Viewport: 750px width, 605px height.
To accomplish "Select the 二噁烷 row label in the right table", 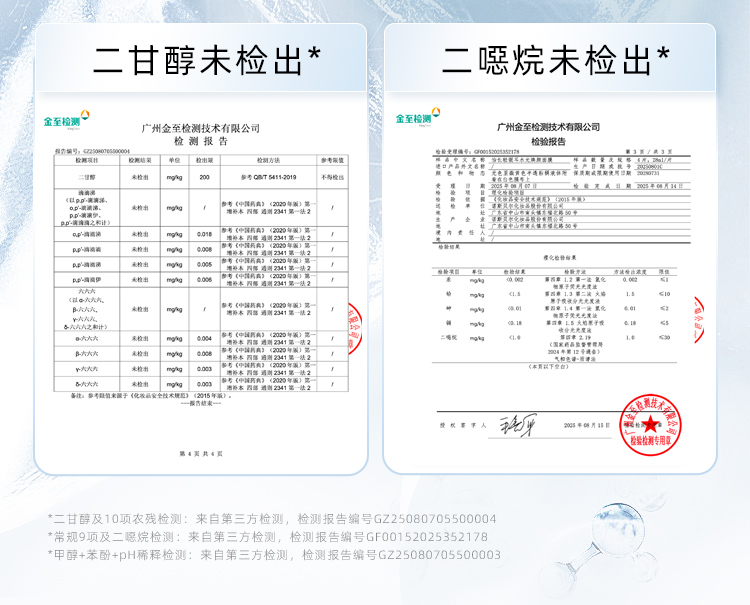I will (x=449, y=338).
